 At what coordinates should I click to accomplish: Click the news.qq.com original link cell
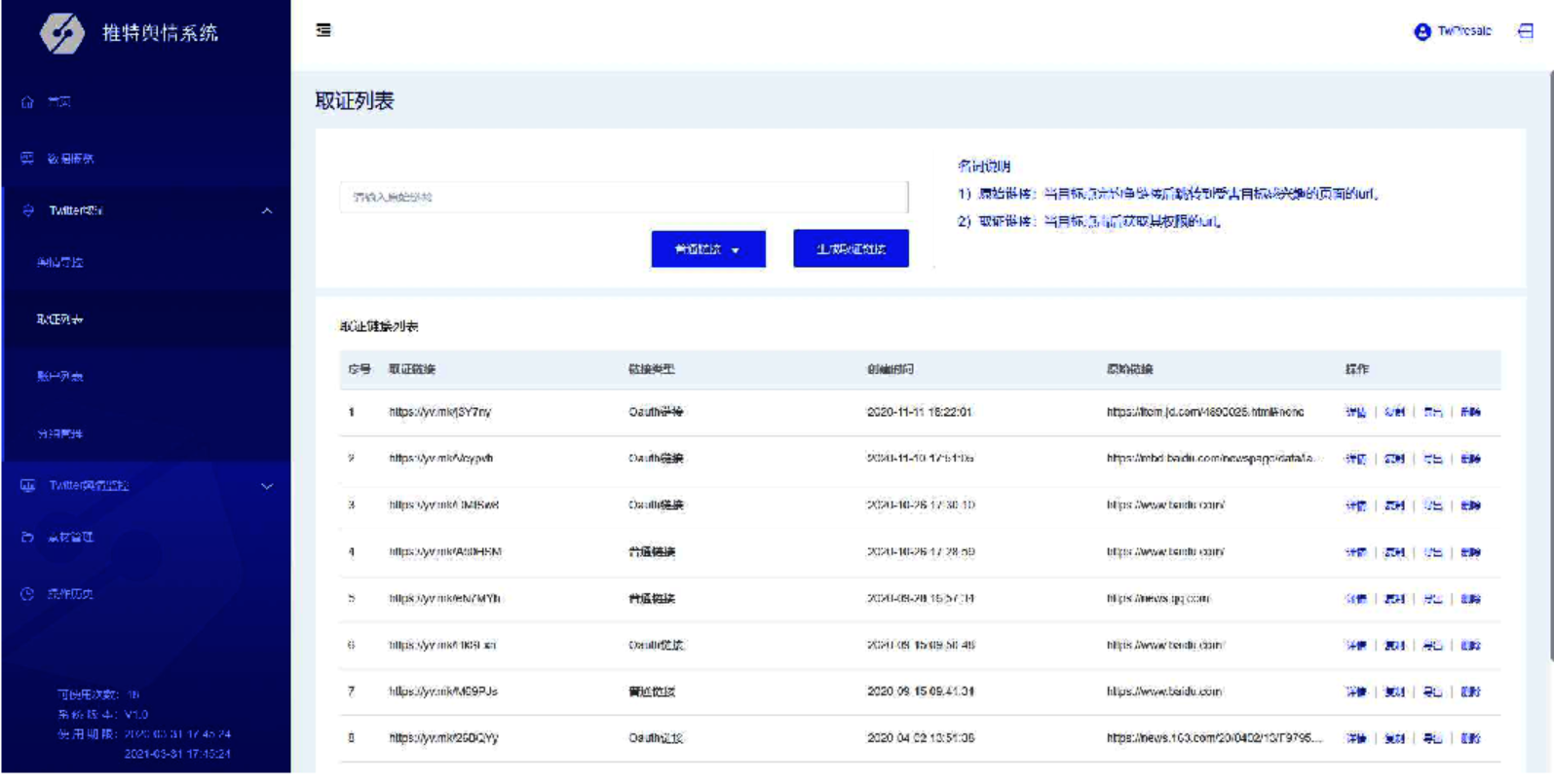(x=1158, y=598)
